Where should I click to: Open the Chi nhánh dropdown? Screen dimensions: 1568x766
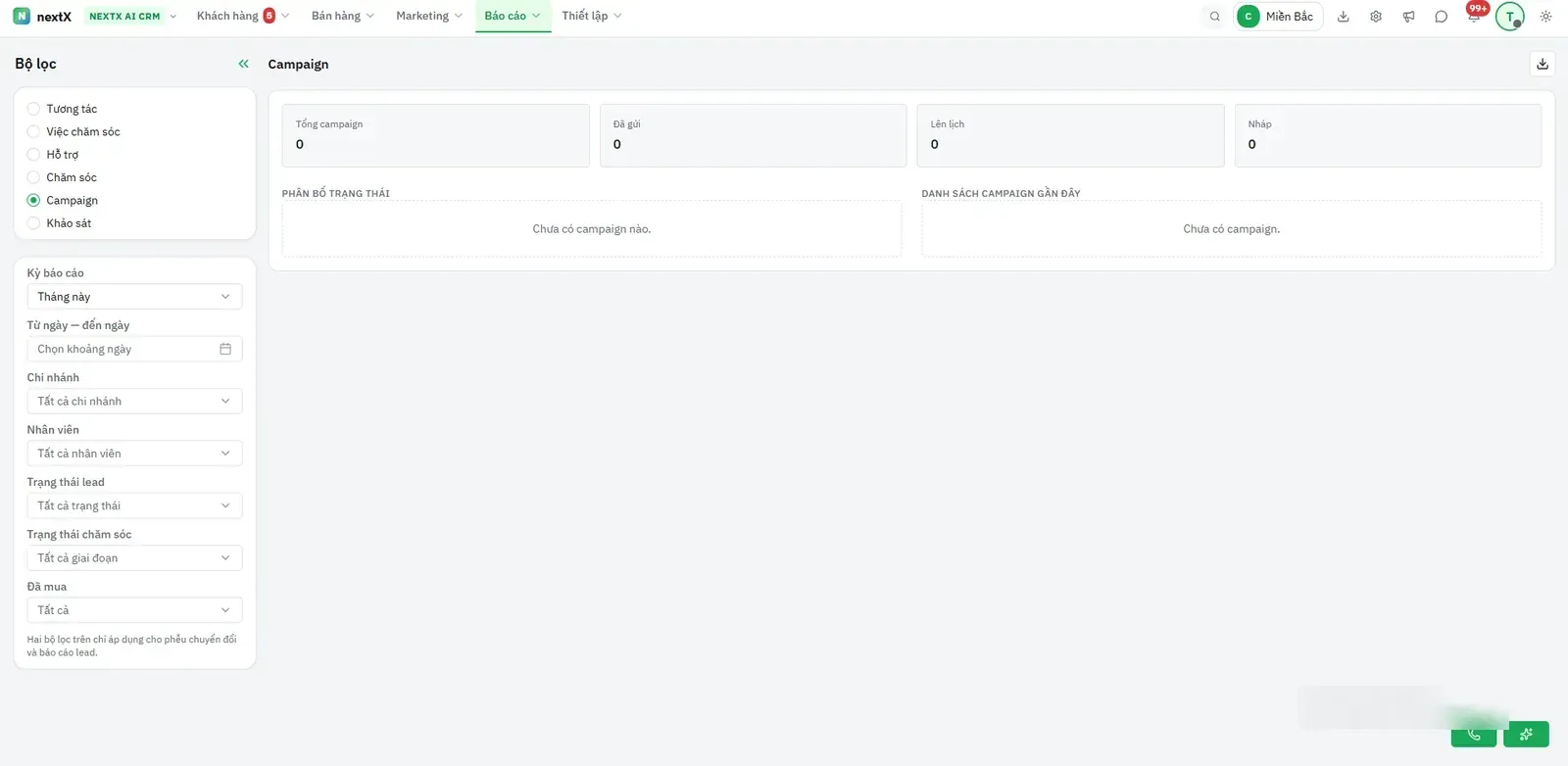(134, 402)
